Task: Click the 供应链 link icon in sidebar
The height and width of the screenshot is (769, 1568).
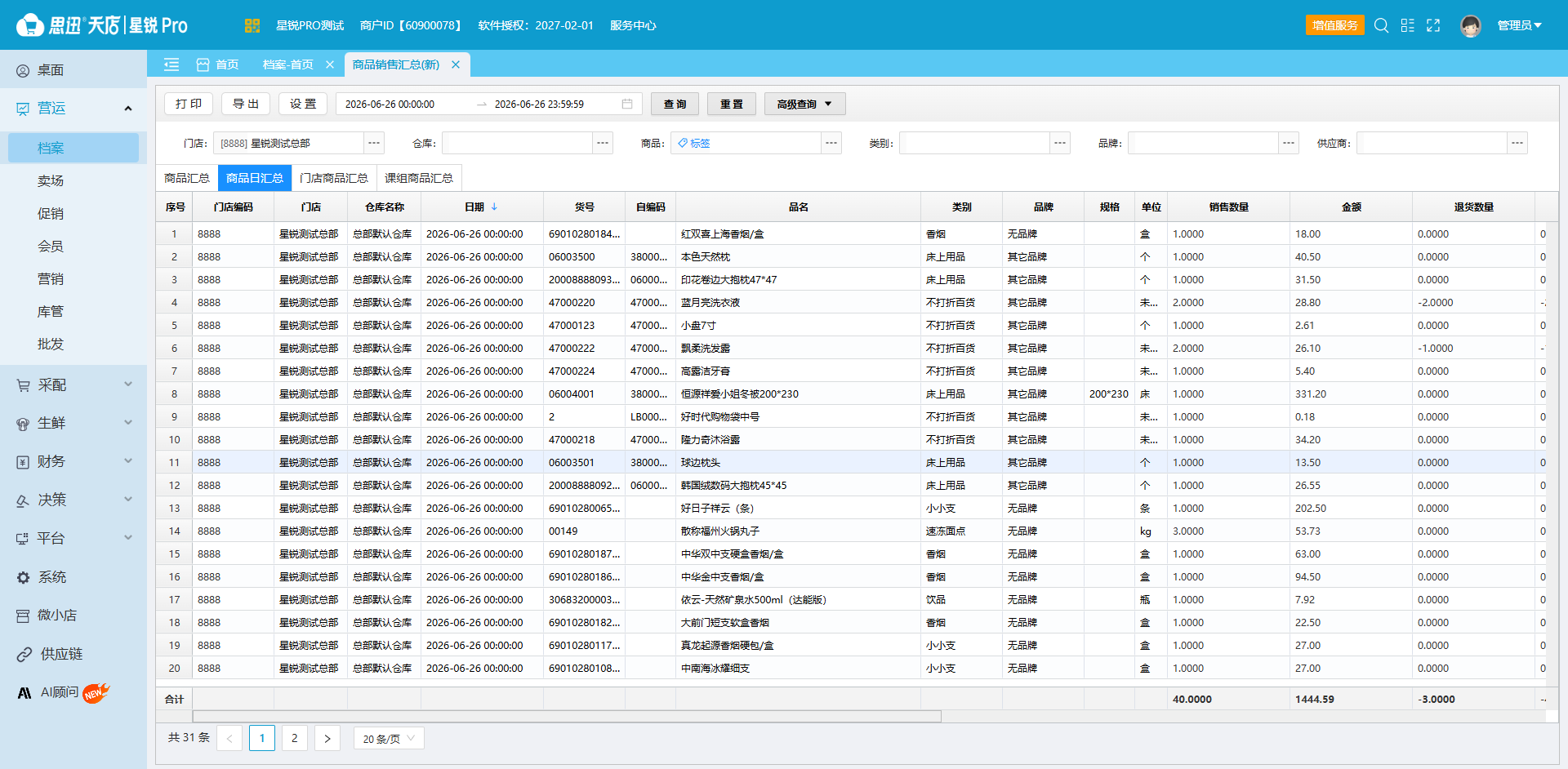Action: tap(24, 655)
